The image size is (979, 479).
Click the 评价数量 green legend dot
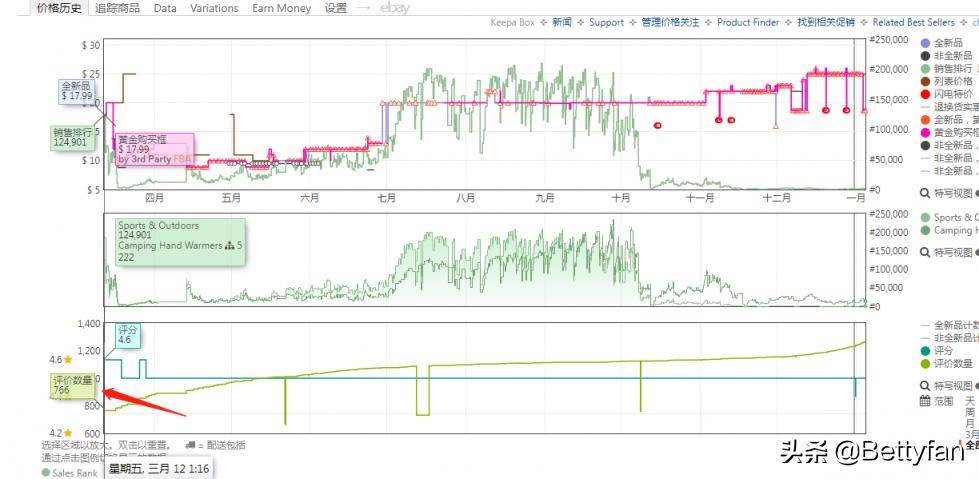pyautogui.click(x=925, y=364)
